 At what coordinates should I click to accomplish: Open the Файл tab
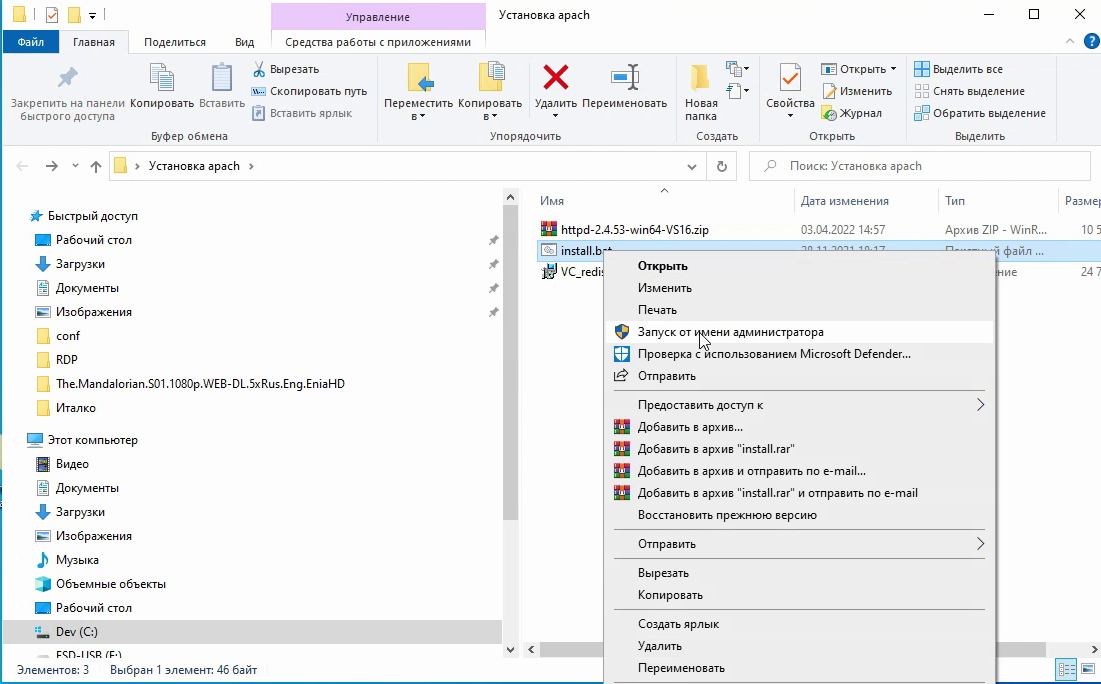(x=31, y=42)
